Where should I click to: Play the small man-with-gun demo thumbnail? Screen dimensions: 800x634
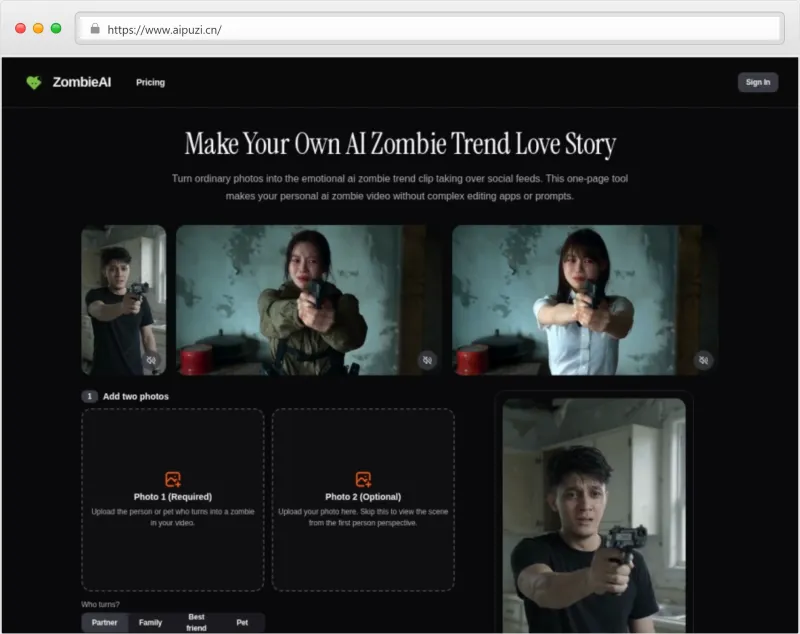[123, 300]
